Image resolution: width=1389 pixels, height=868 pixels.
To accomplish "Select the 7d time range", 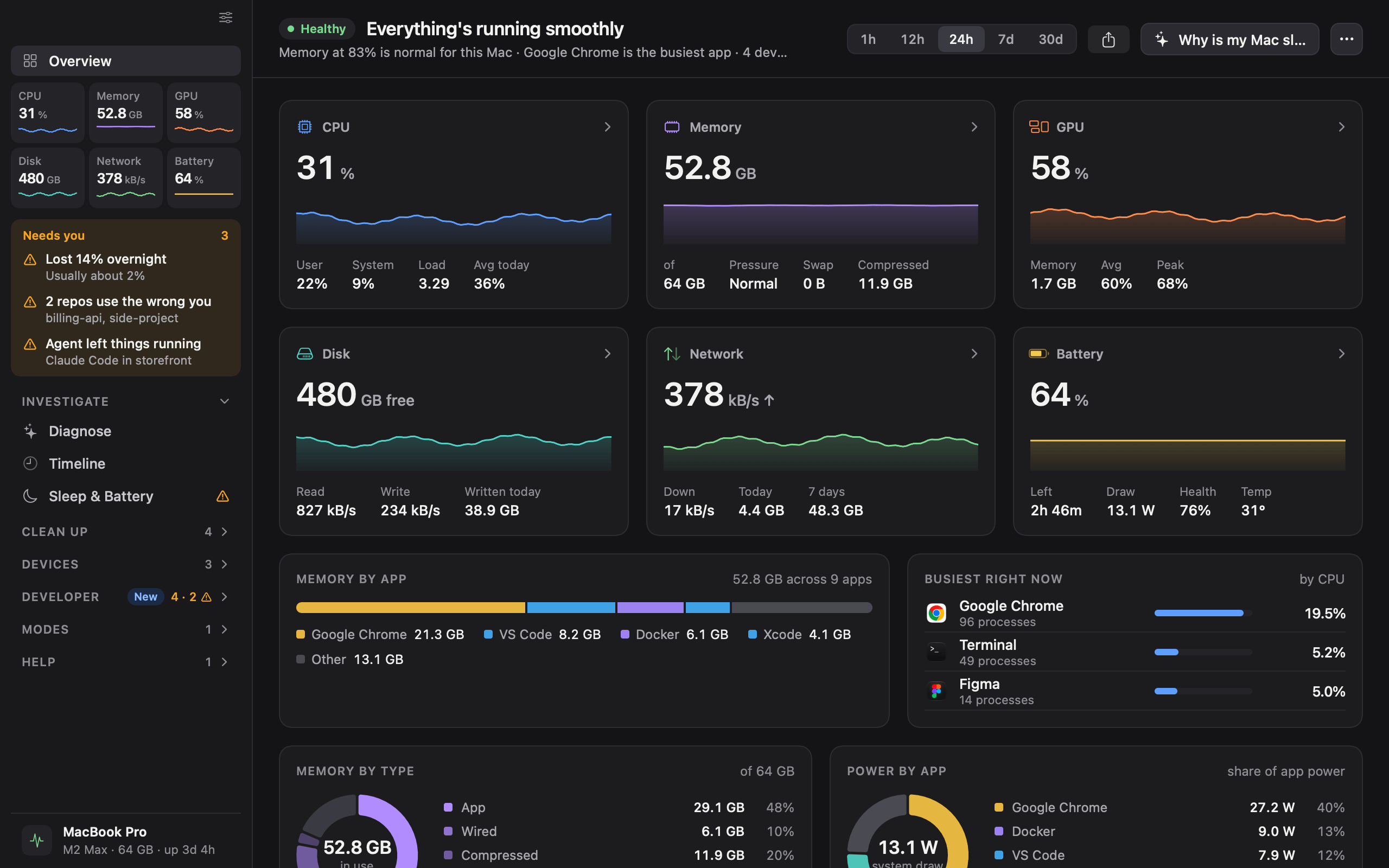I will (1005, 39).
